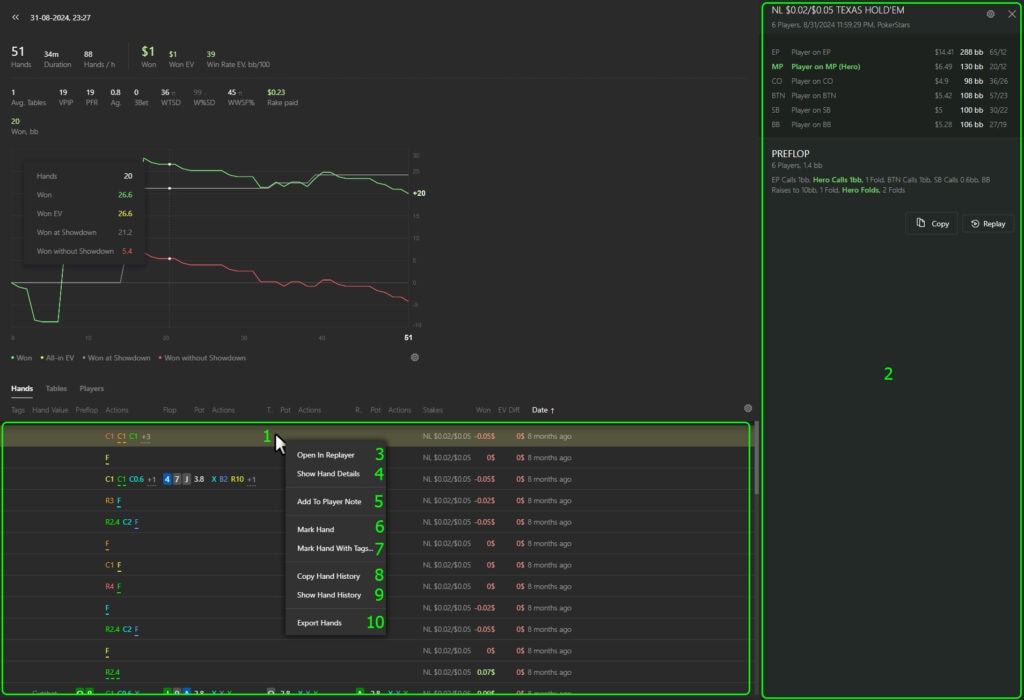This screenshot has width=1024, height=700.
Task: Hide the Won without Showdown graph line
Action: [x=202, y=358]
